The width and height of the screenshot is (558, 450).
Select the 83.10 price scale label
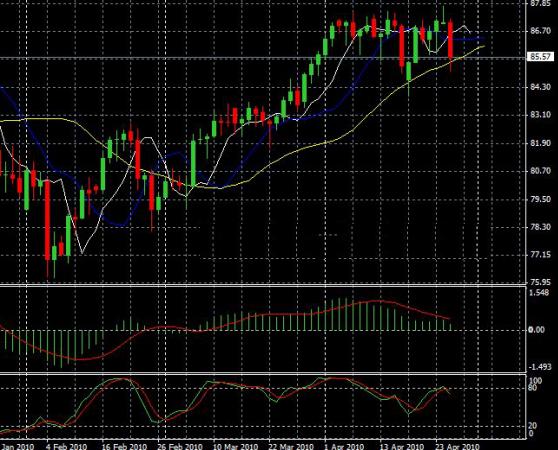pyautogui.click(x=540, y=115)
